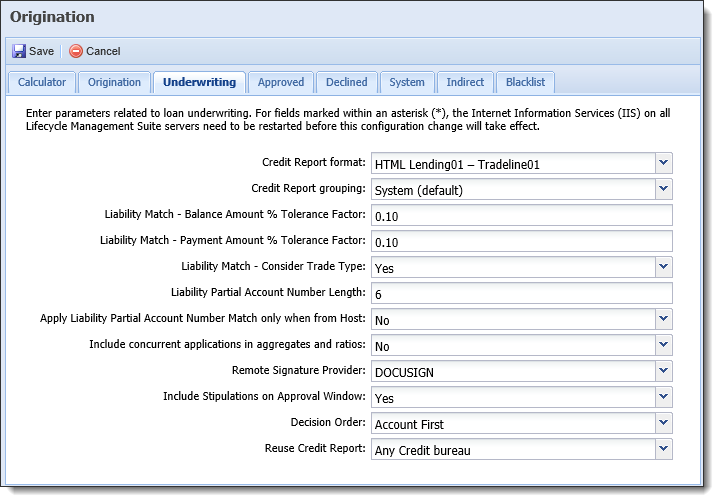Screen dimensions: 719x502
Task: Click the Credit Report format label
Action: tap(314, 162)
